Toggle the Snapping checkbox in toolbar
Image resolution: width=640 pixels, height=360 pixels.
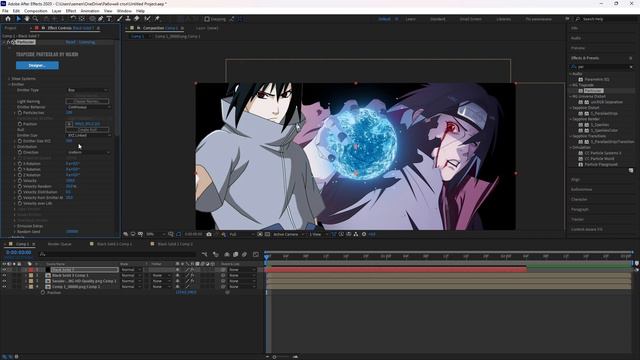207,19
